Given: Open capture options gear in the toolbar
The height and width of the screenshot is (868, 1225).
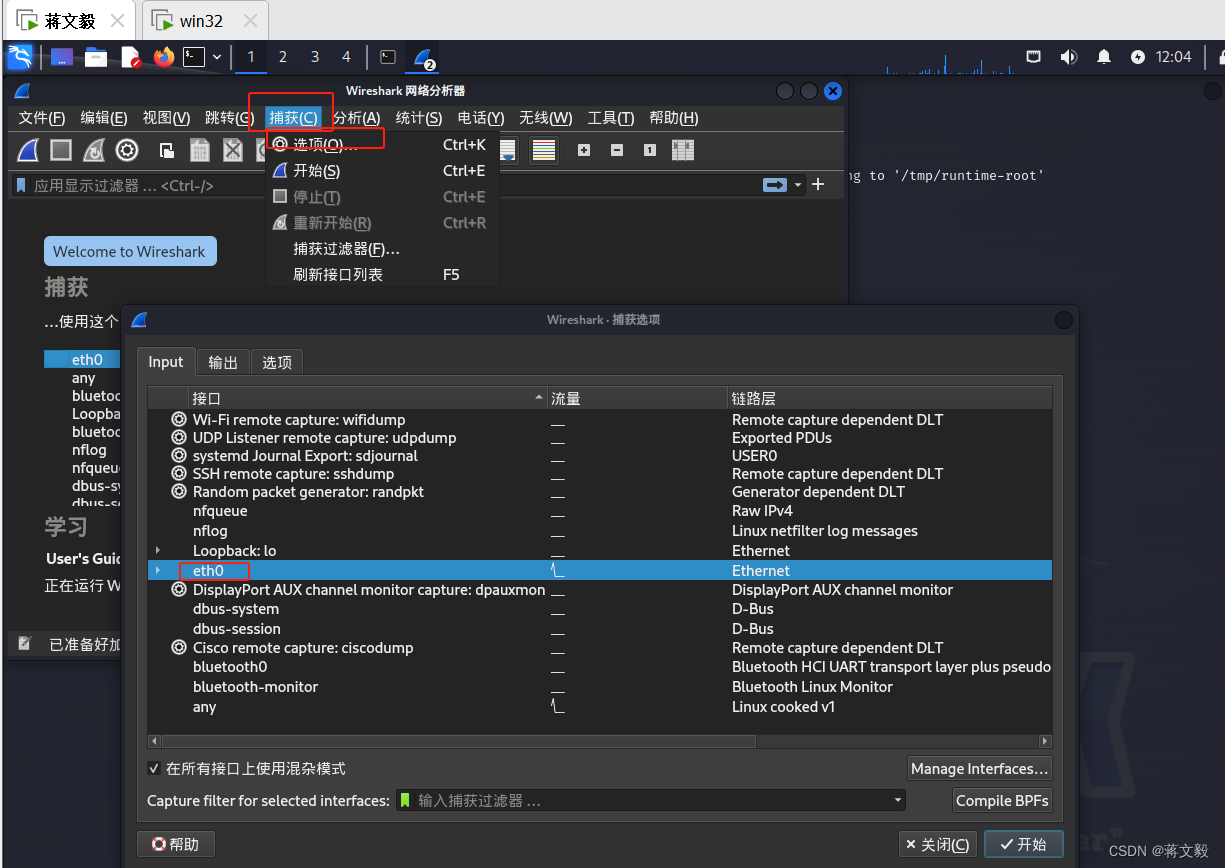Looking at the screenshot, I should pos(127,150).
